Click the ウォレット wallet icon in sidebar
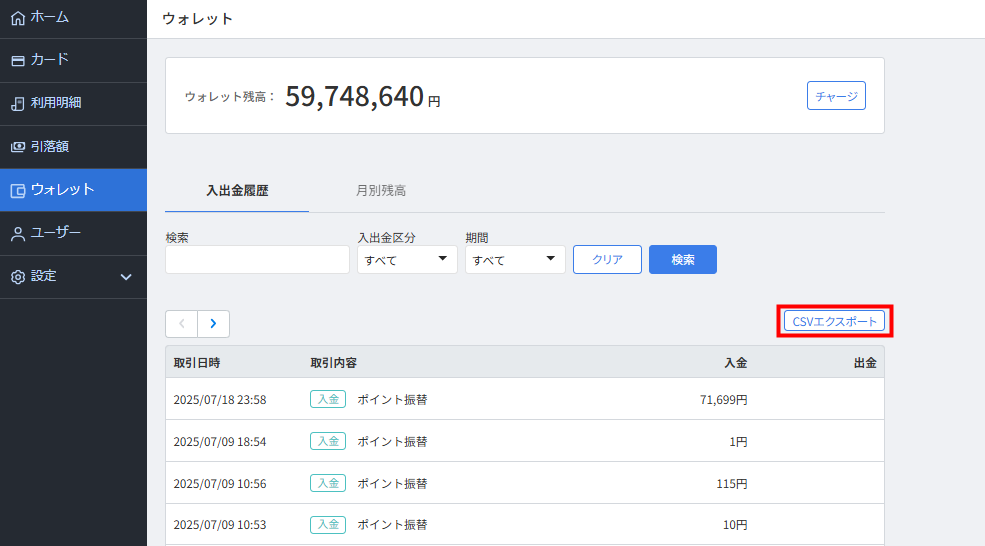985x546 pixels. (x=18, y=190)
